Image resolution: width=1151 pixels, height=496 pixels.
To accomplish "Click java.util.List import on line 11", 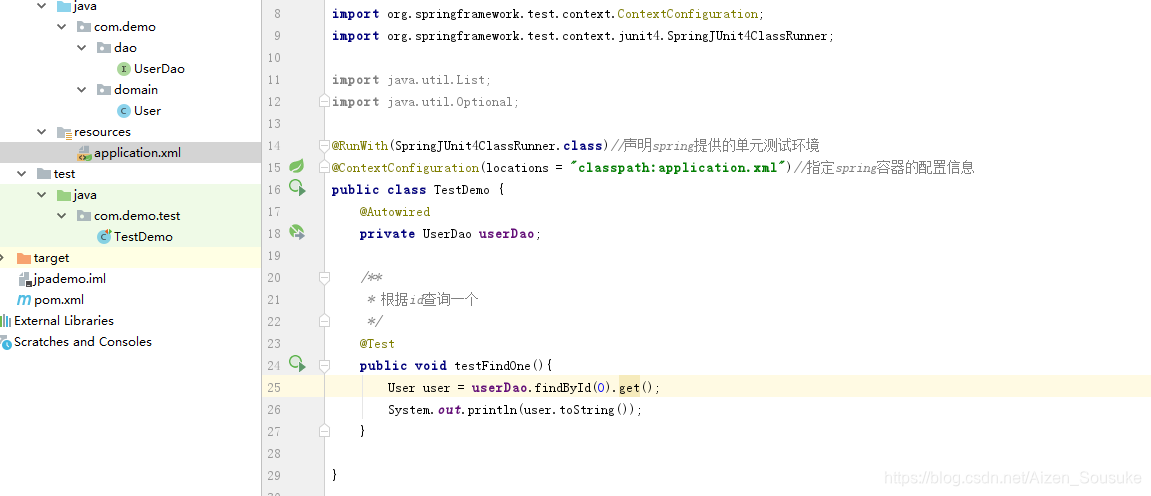I will pyautogui.click(x=438, y=79).
